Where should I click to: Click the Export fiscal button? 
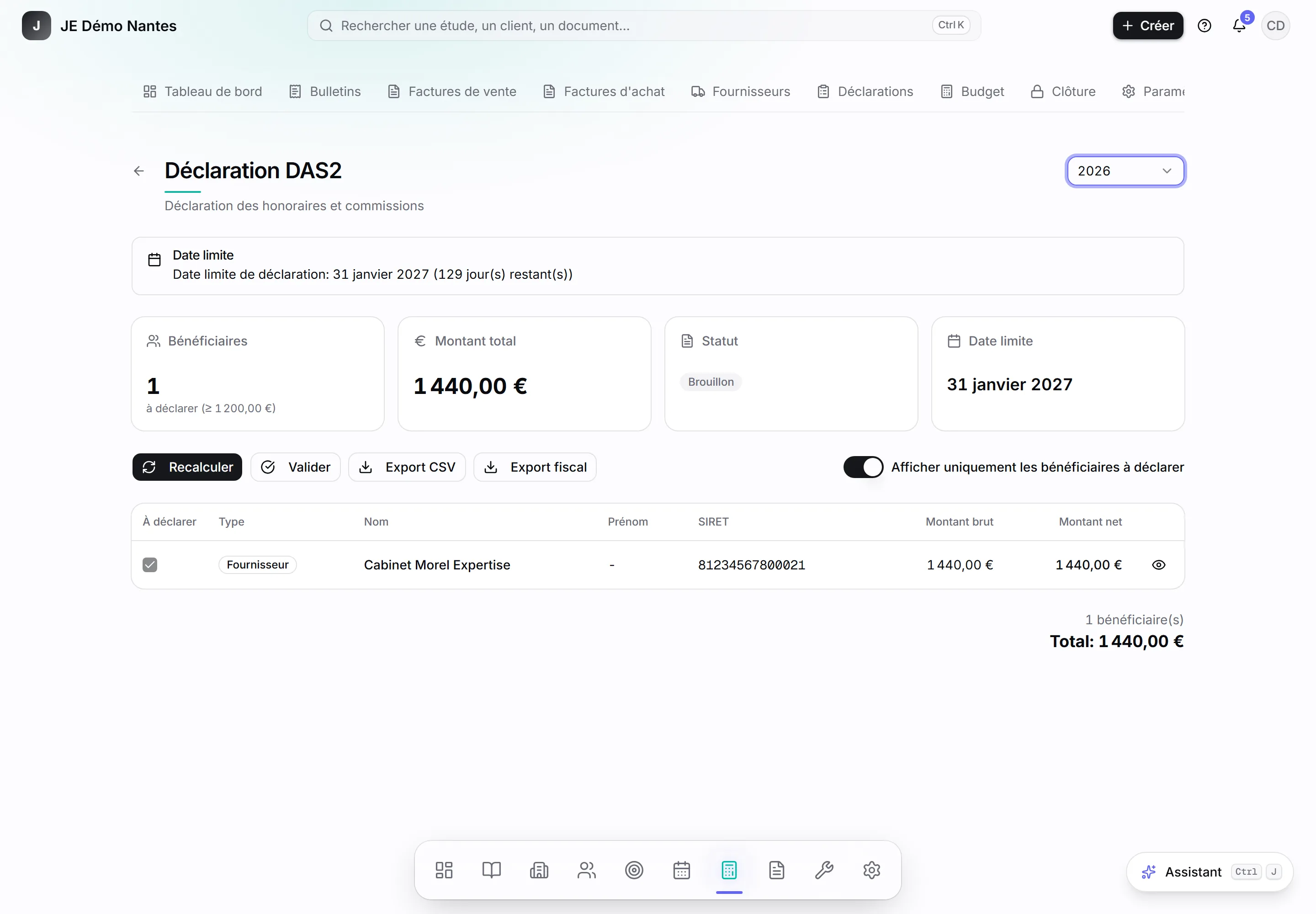(535, 468)
